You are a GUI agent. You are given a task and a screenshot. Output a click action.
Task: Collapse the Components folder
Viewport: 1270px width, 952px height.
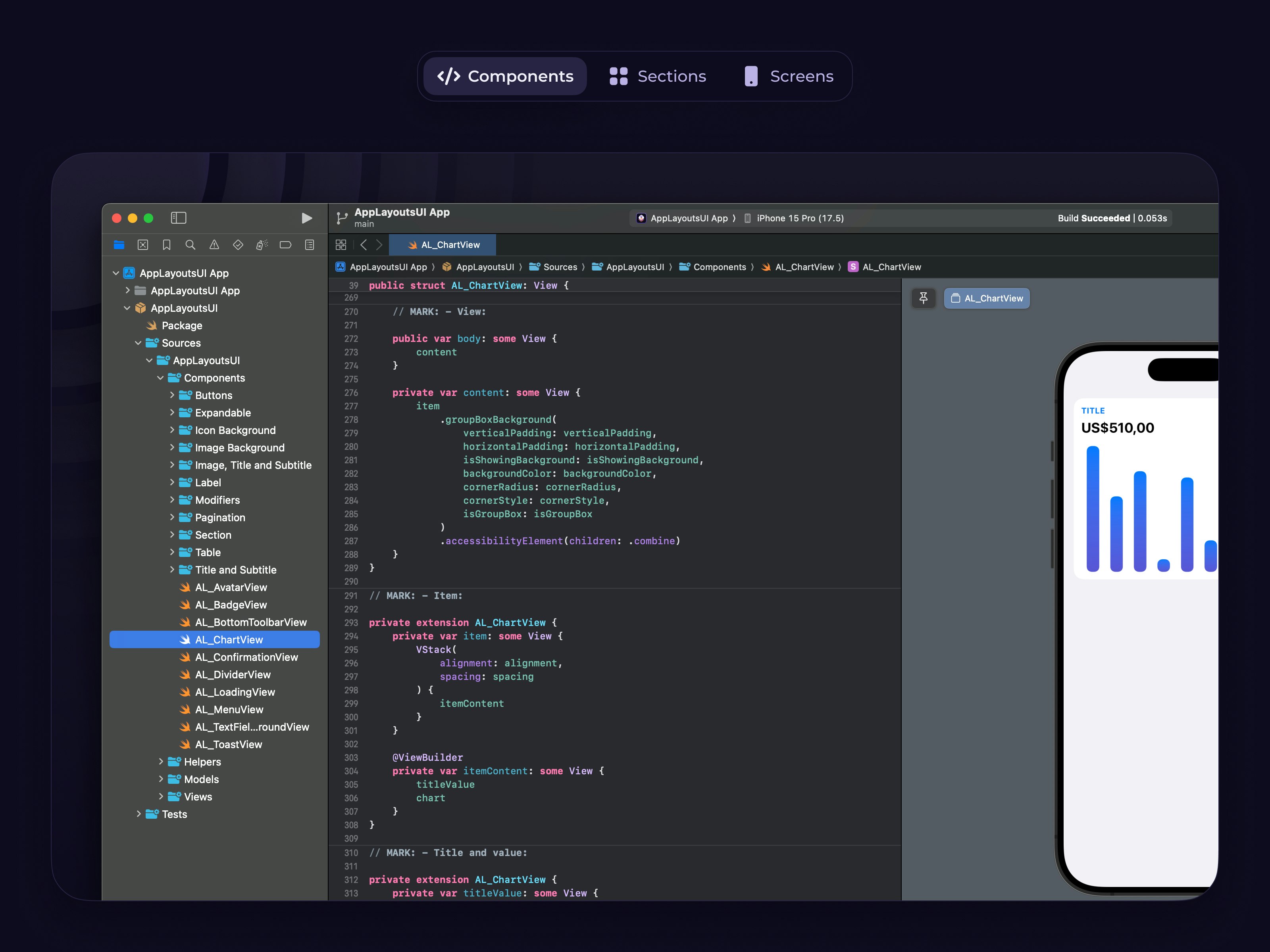coord(160,378)
